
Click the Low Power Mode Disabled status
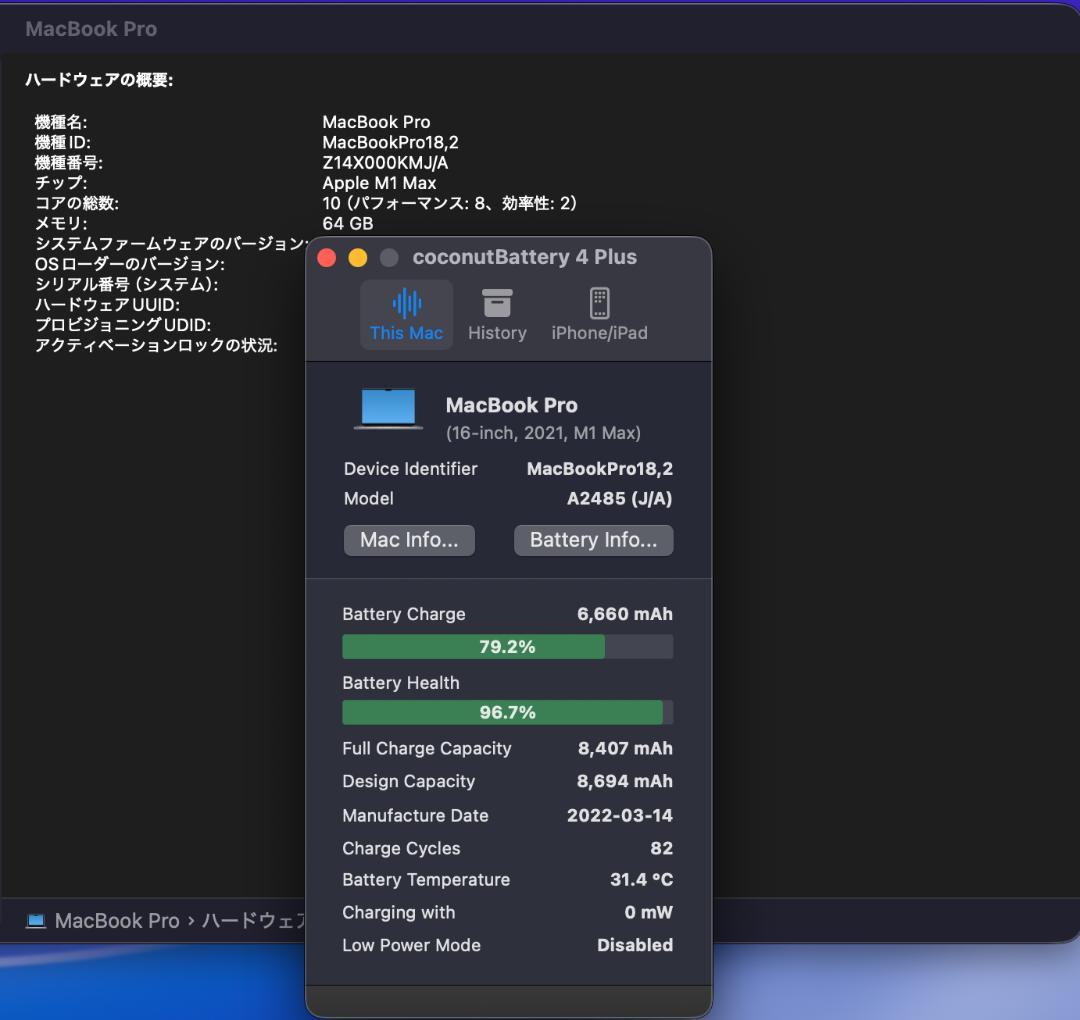click(635, 945)
